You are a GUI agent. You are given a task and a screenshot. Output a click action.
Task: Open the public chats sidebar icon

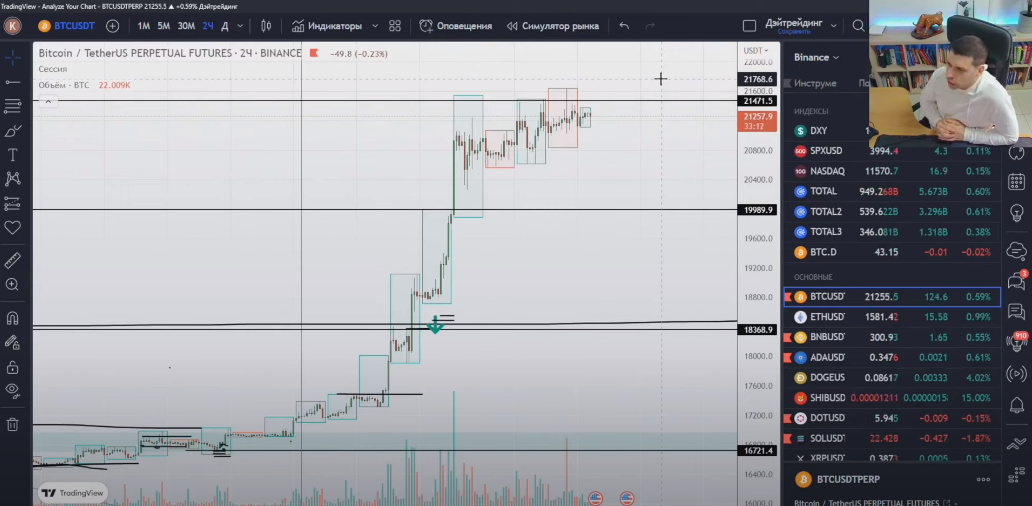(1016, 249)
